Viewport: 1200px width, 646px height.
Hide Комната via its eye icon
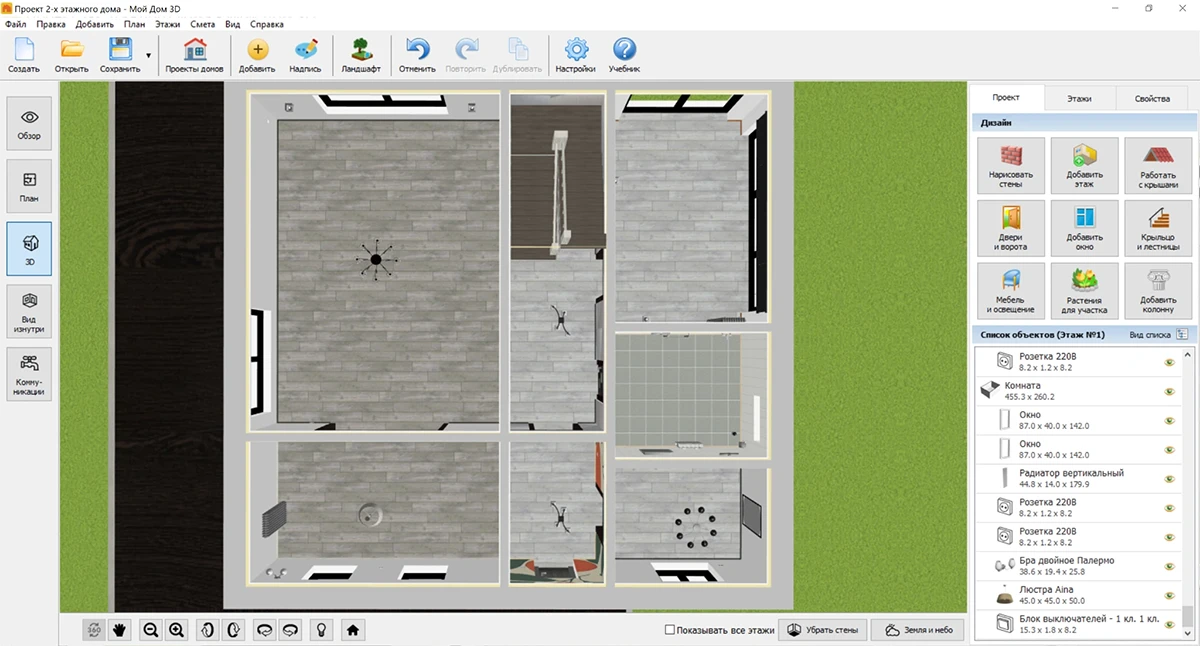click(1168, 391)
